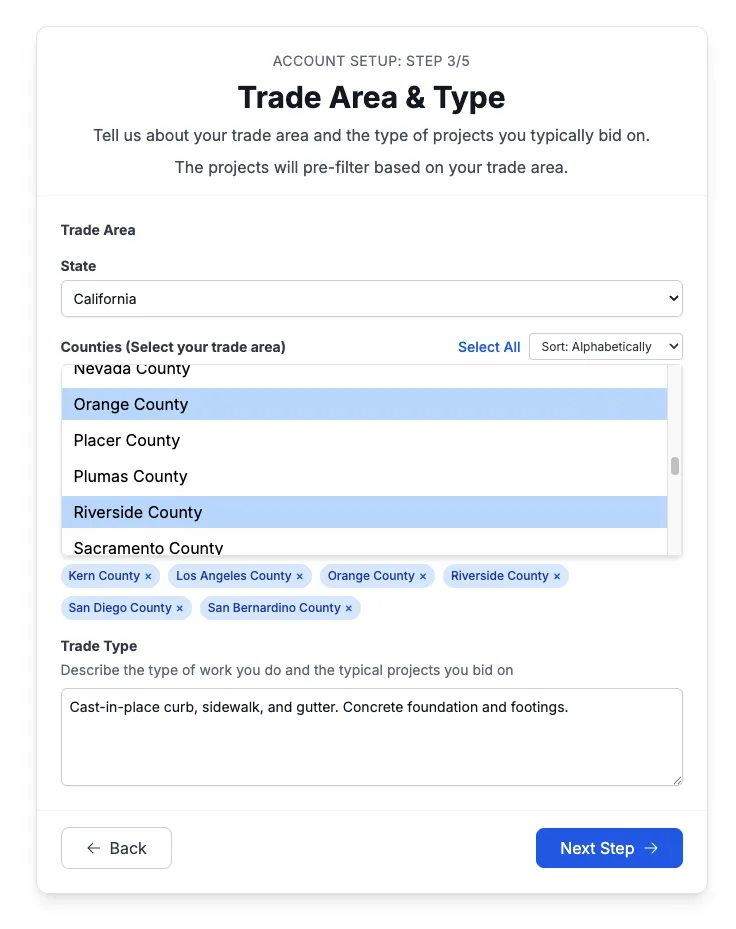
Task: Go back with the Back button
Action: 116,848
